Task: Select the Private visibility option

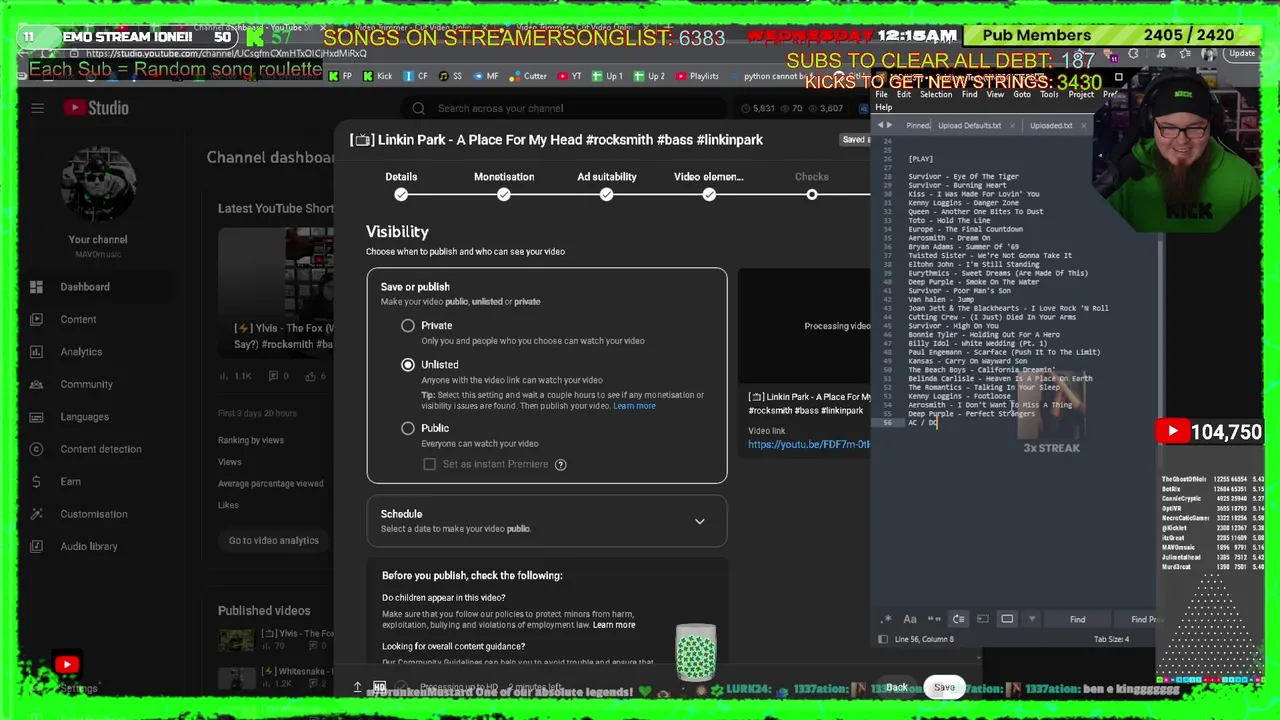Action: tap(408, 326)
